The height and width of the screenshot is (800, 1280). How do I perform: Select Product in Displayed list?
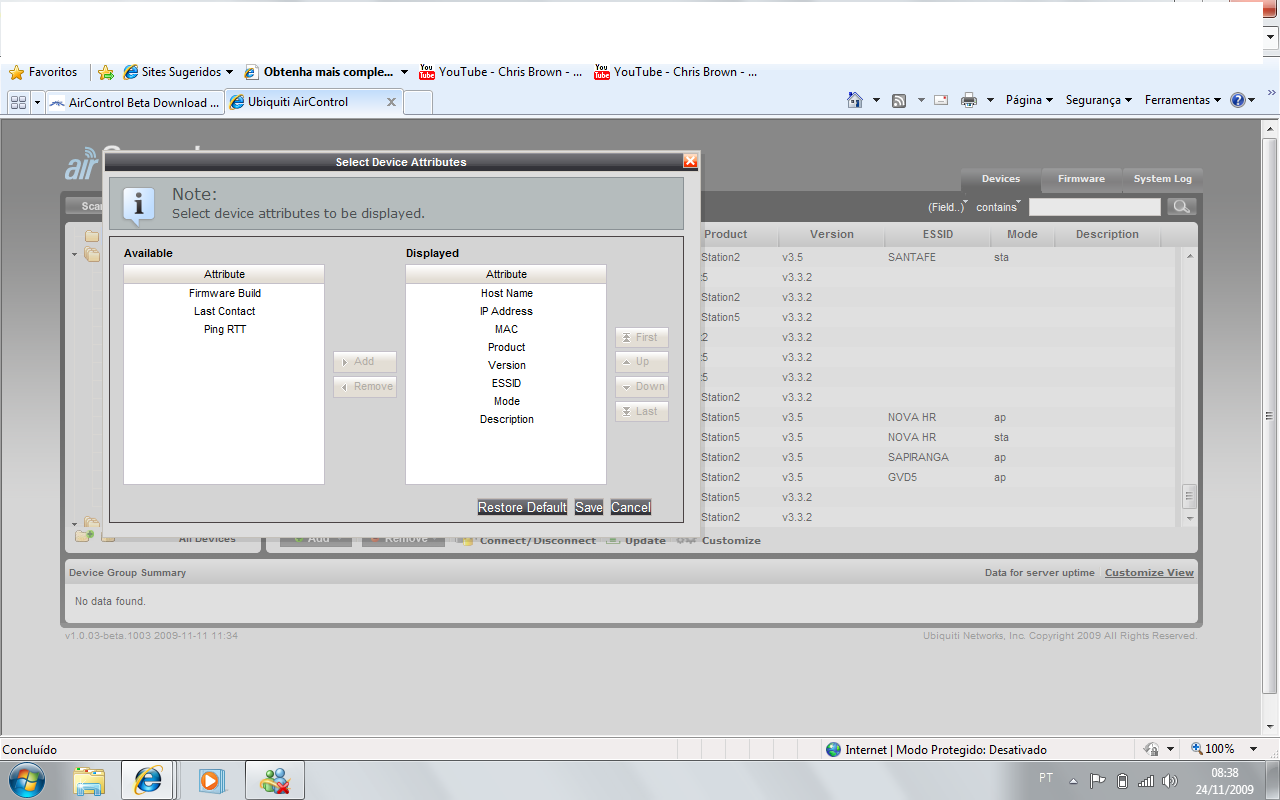(x=506, y=347)
